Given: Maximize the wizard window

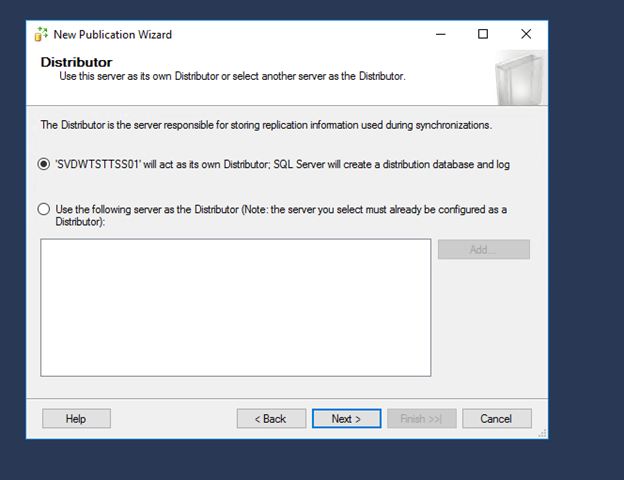Looking at the screenshot, I should click(483, 34).
